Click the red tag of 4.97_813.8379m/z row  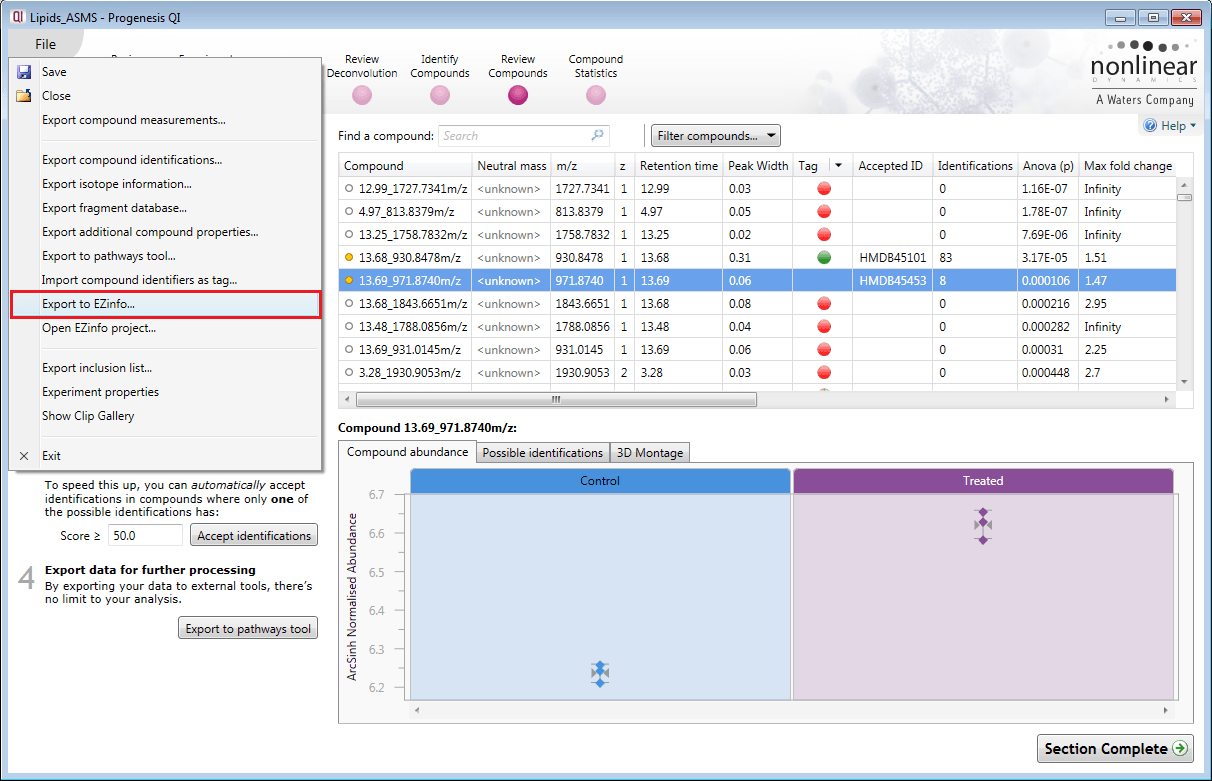[x=825, y=212]
